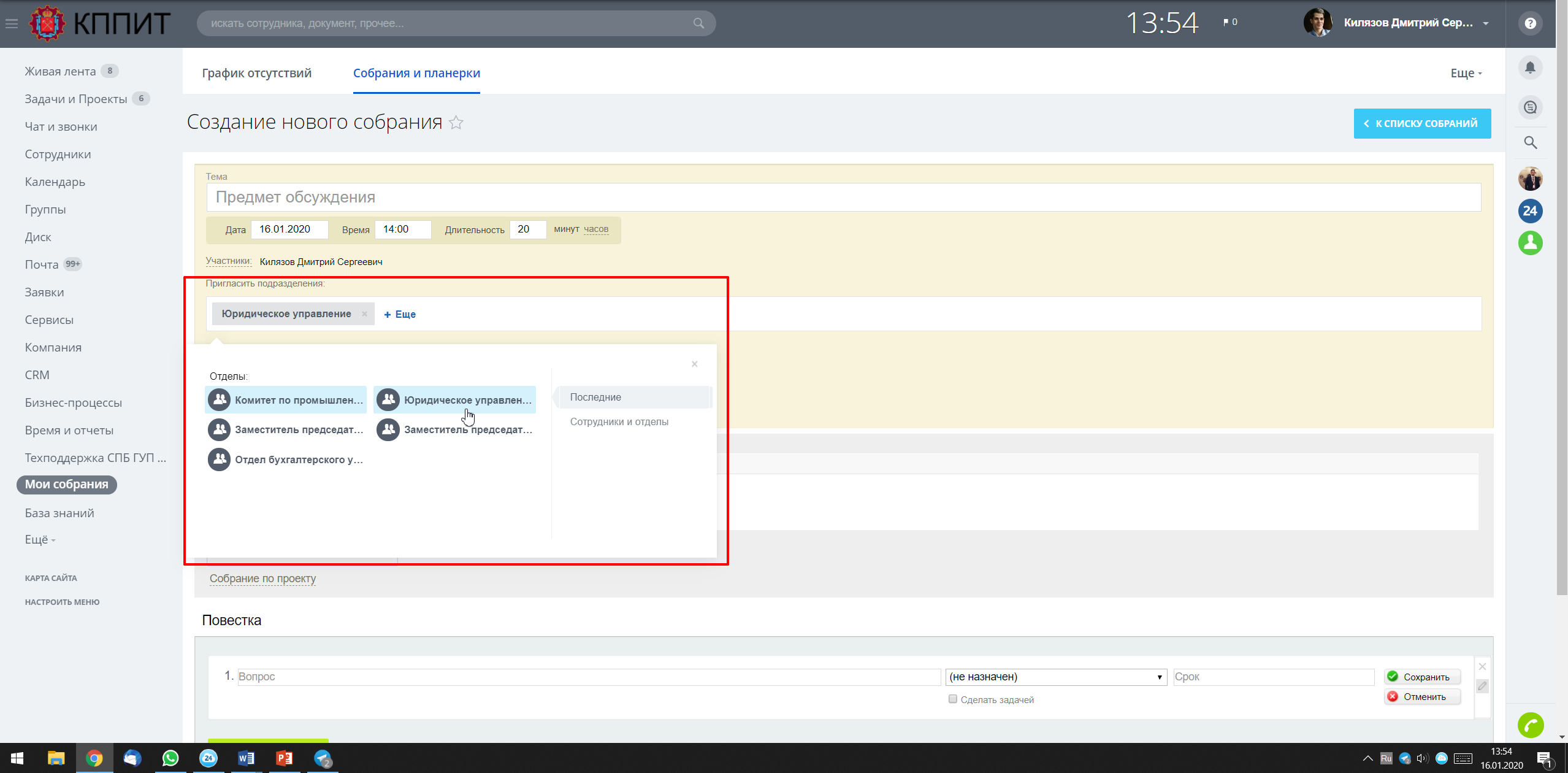Viewport: 1568px width, 773px height.
Task: Toggle the Сделать задачей checkbox
Action: point(952,699)
